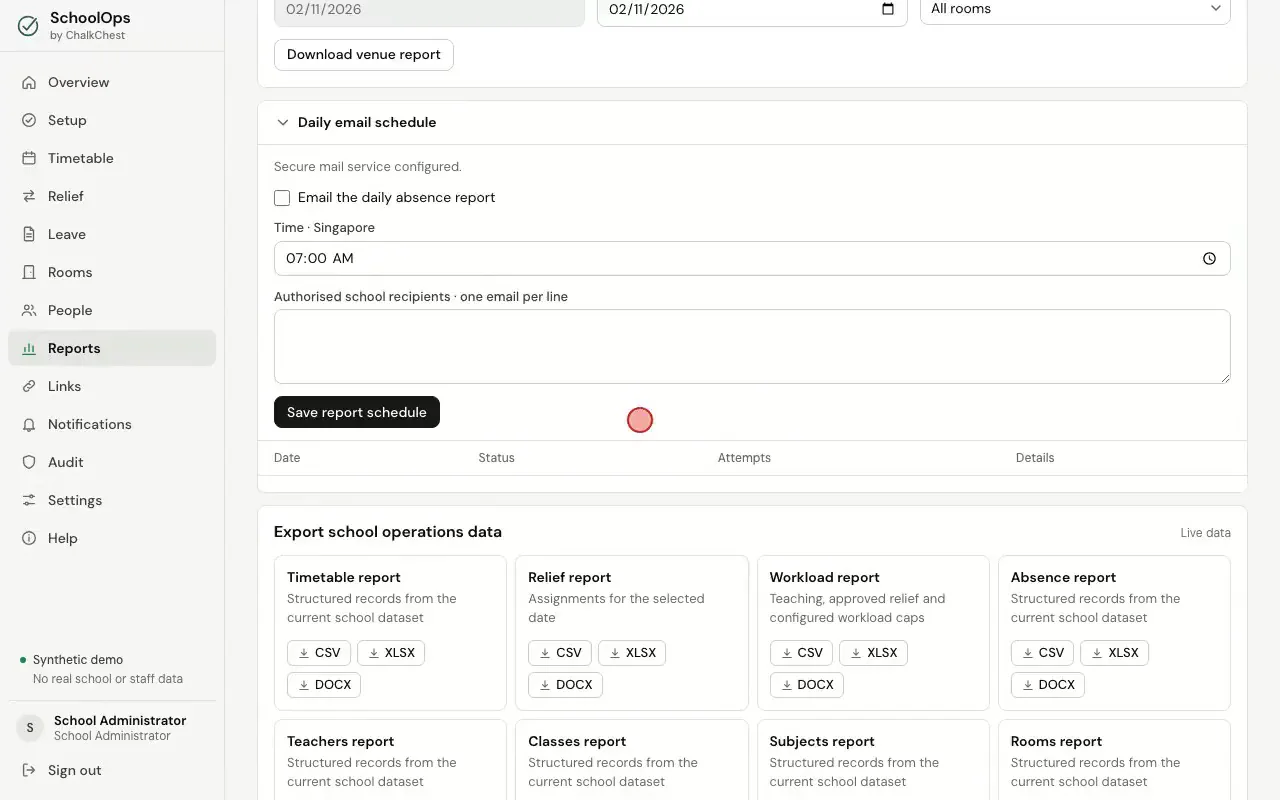Download Relief report as XLSX
Screen dimensions: 1280x800
(632, 653)
